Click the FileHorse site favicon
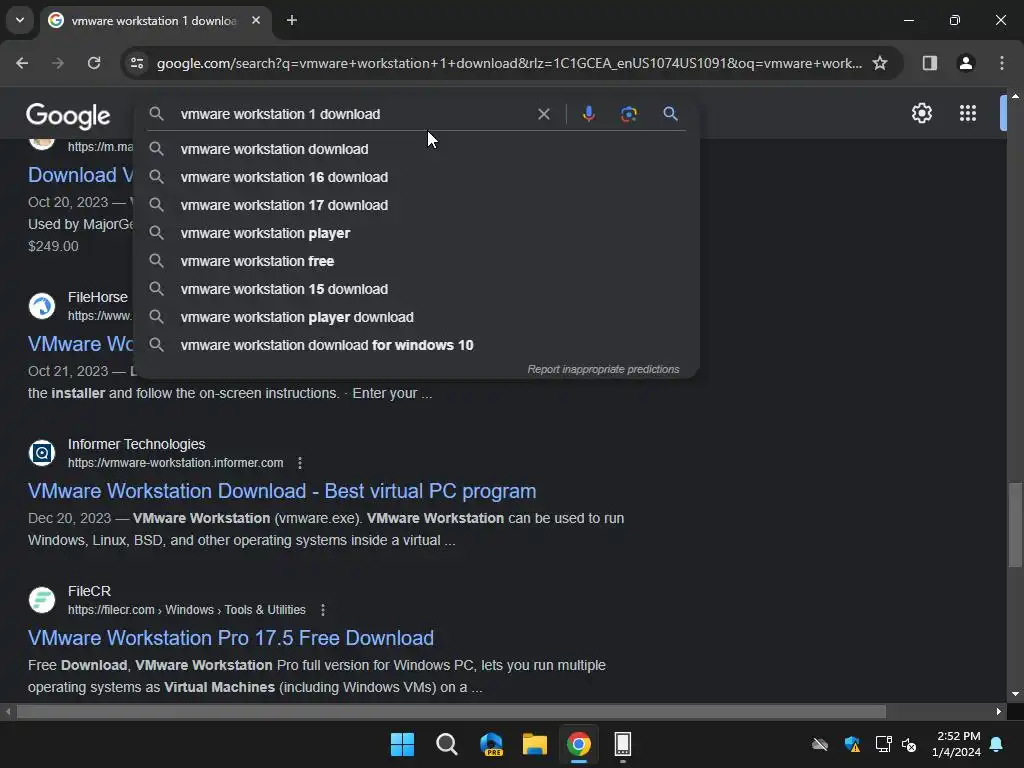The width and height of the screenshot is (1024, 768). 42,306
